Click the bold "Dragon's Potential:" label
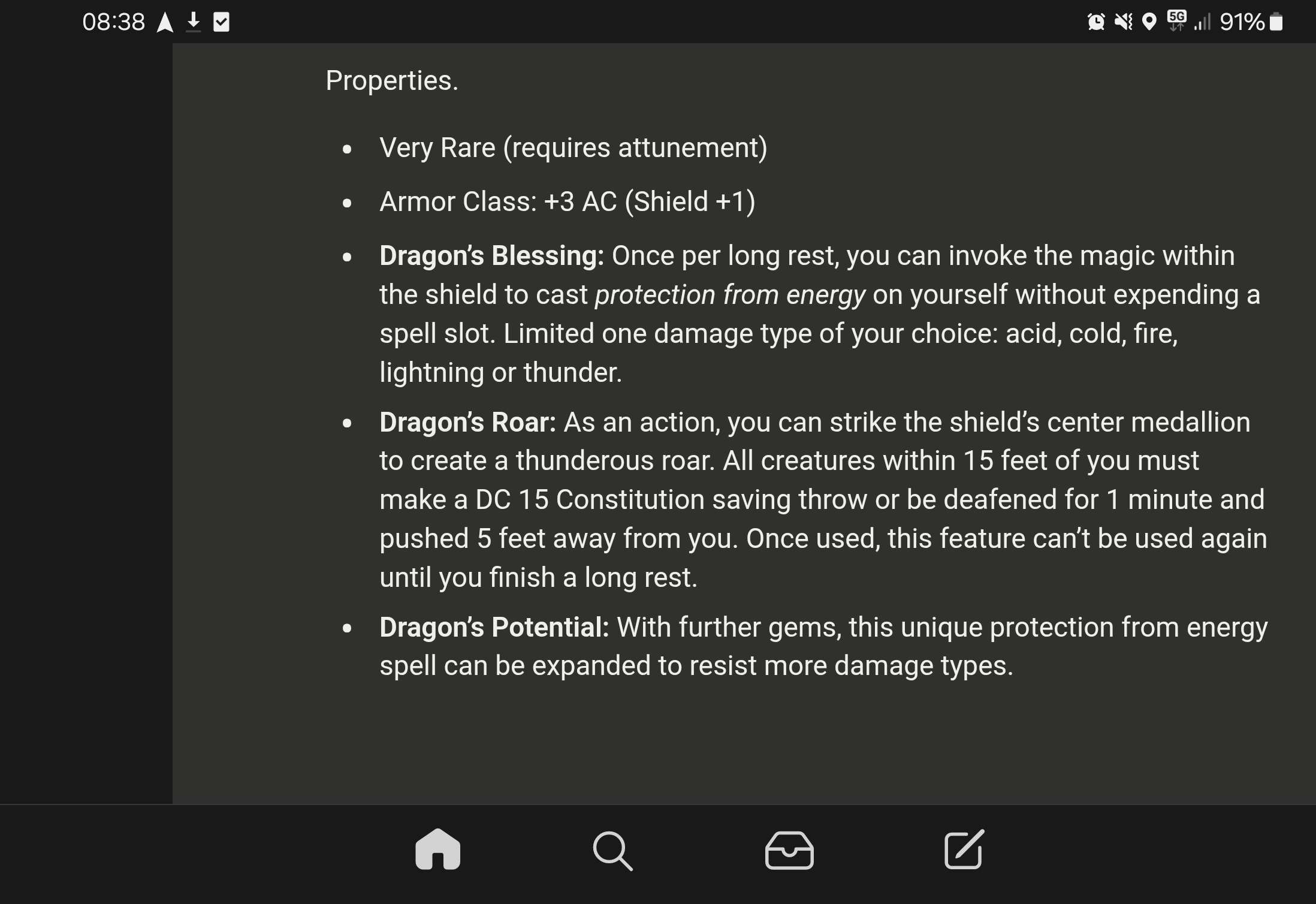1316x904 pixels. click(x=494, y=628)
